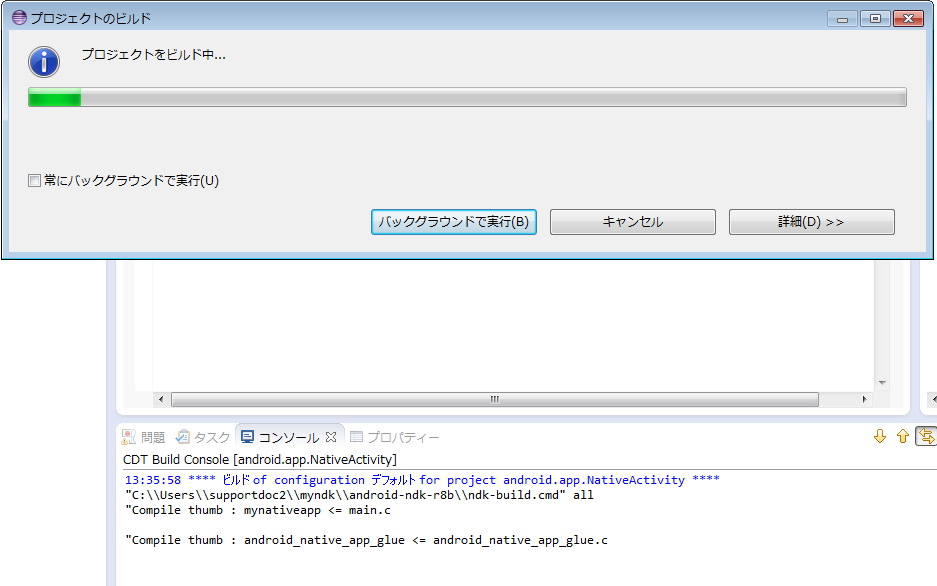Switch to the 問題 tab
This screenshot has width=937, height=586.
pos(144,437)
